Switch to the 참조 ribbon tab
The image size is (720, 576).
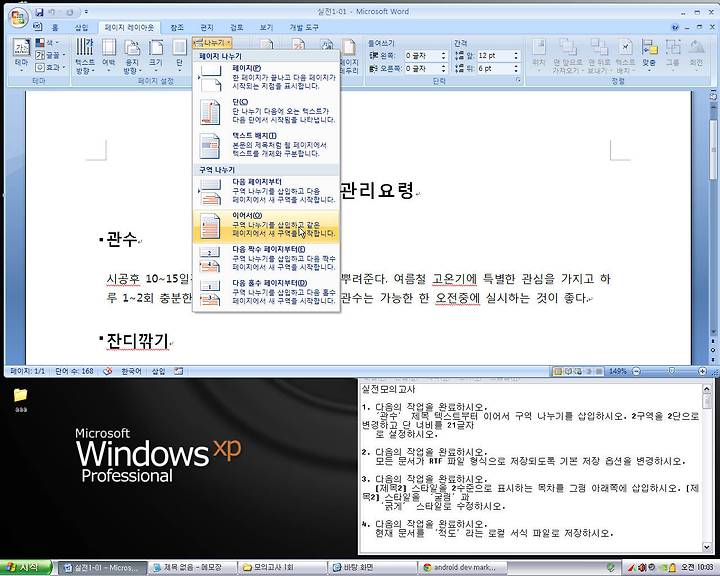[177, 28]
